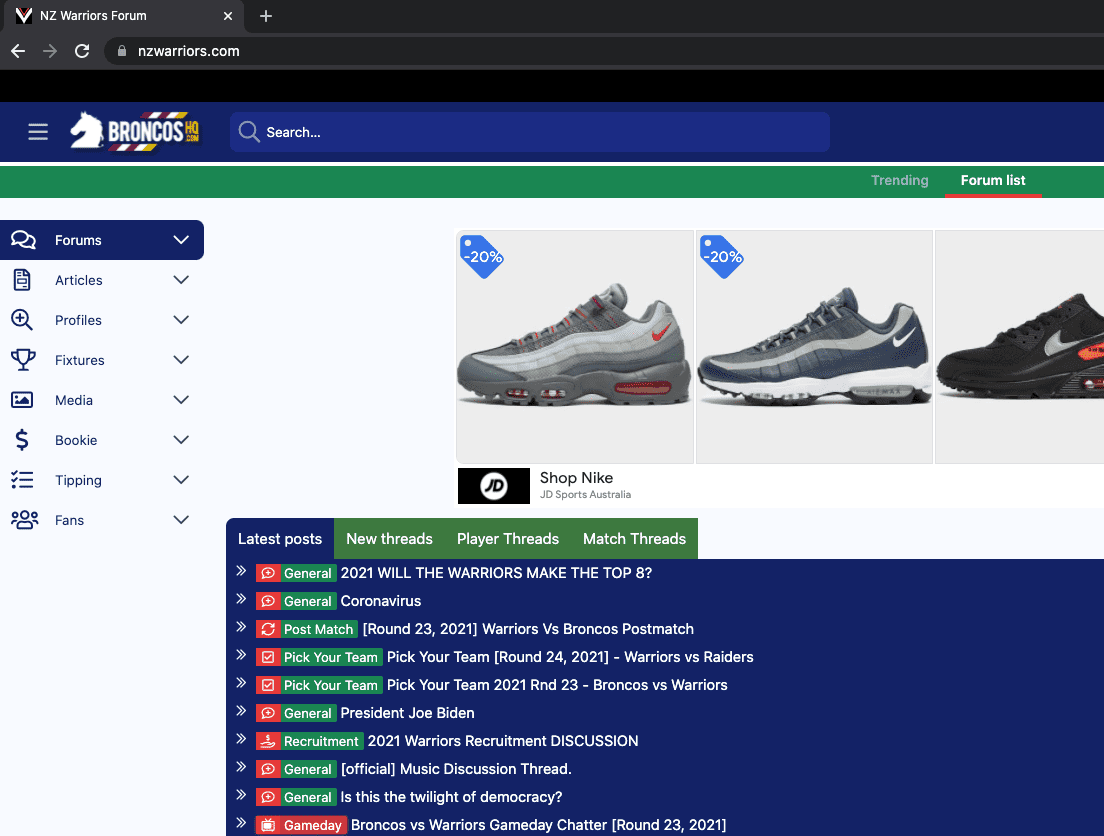This screenshot has width=1104, height=836.
Task: Go back using browser back arrow
Action: (x=18, y=51)
